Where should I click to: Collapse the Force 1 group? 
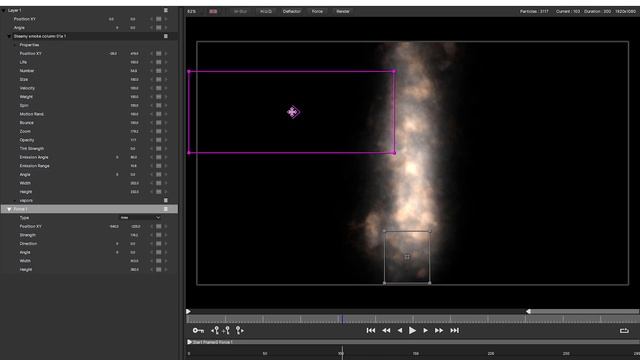[x=9, y=209]
